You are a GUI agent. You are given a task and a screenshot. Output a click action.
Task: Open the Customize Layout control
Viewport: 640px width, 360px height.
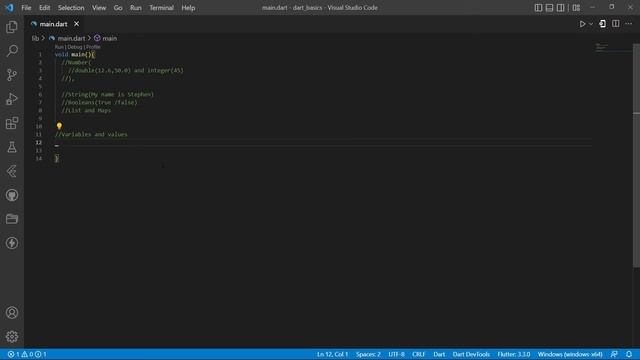576,8
